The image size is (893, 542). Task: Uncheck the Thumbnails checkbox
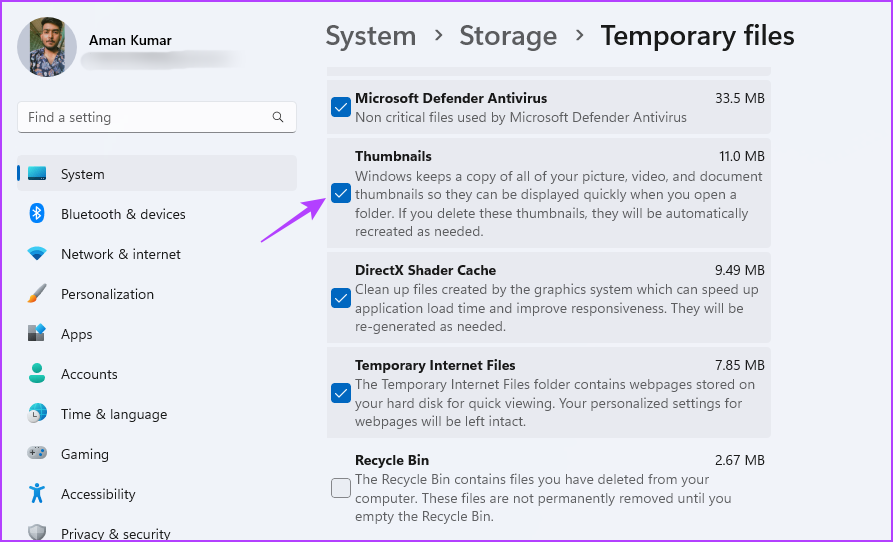pos(341,194)
